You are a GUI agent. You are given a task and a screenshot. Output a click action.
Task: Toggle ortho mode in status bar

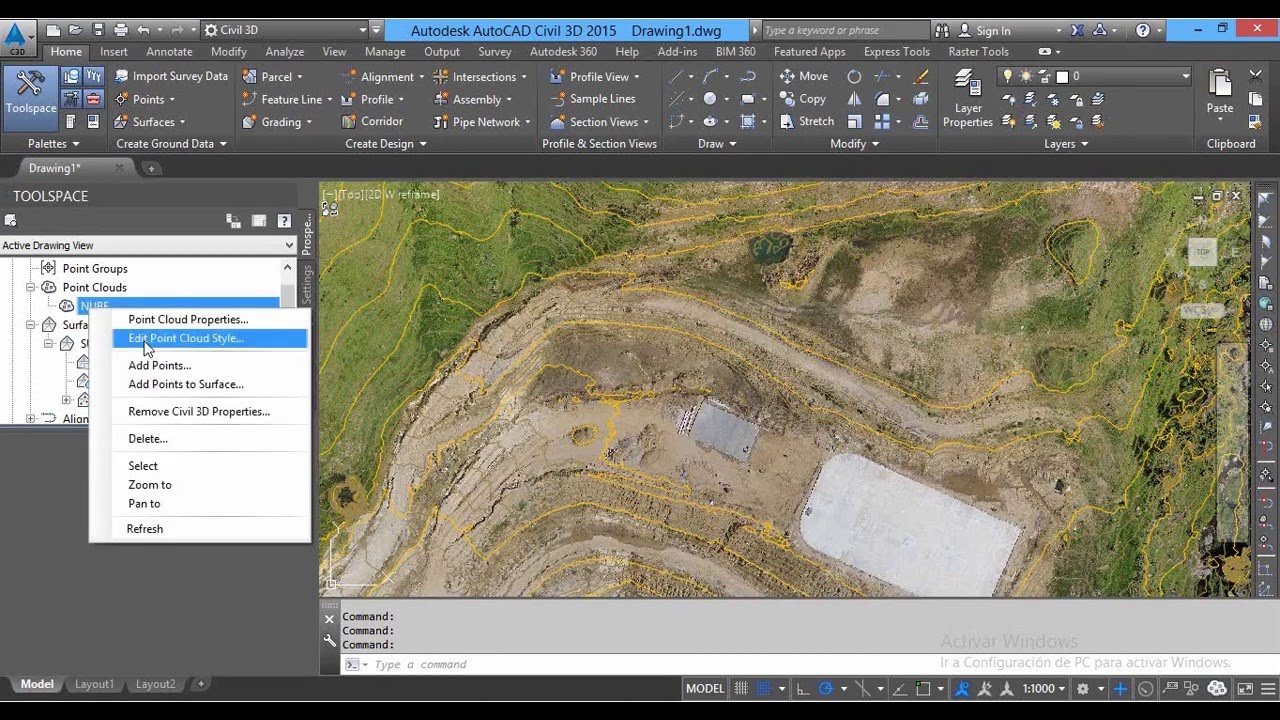(805, 688)
